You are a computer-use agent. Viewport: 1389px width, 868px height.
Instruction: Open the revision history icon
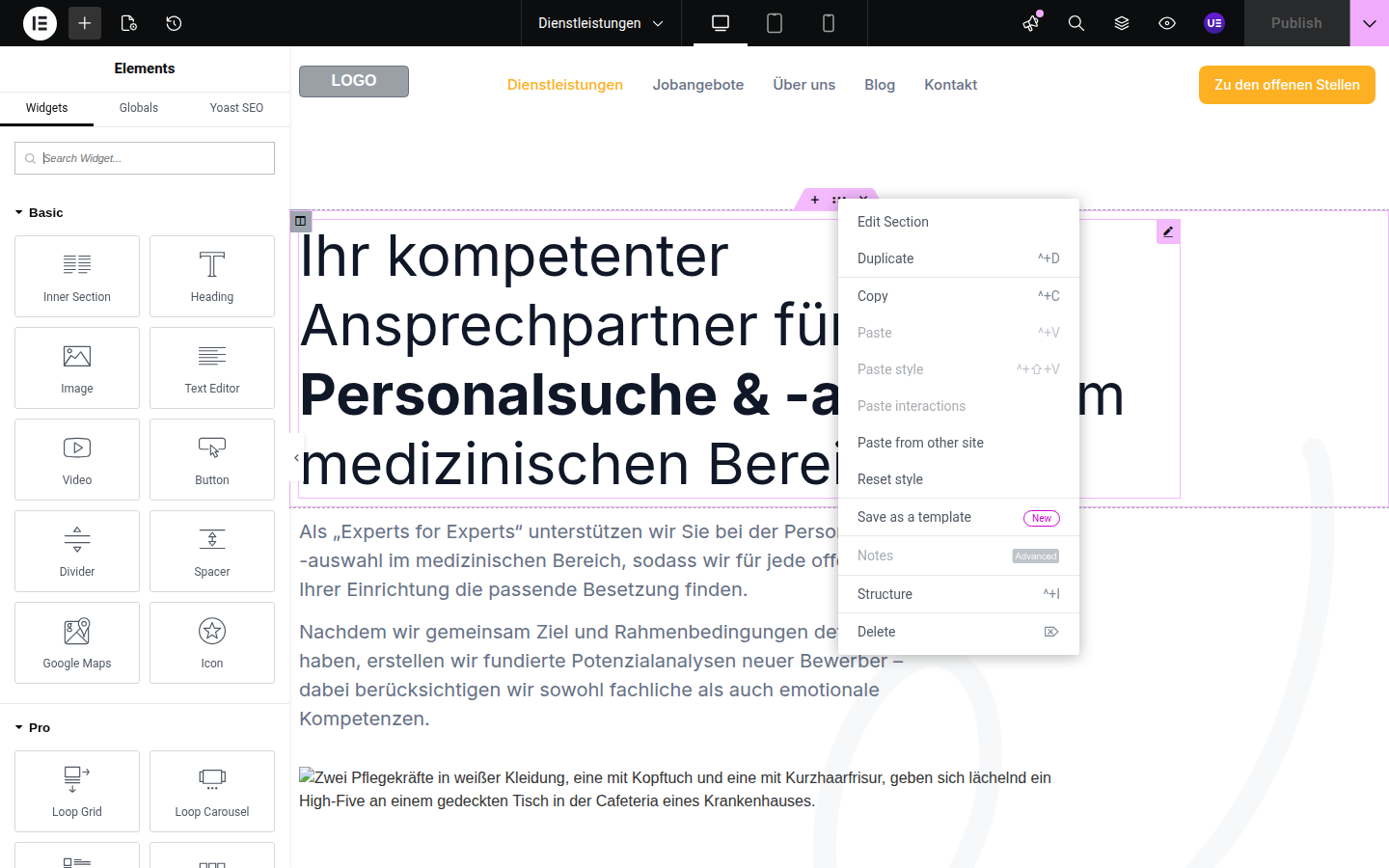click(174, 23)
